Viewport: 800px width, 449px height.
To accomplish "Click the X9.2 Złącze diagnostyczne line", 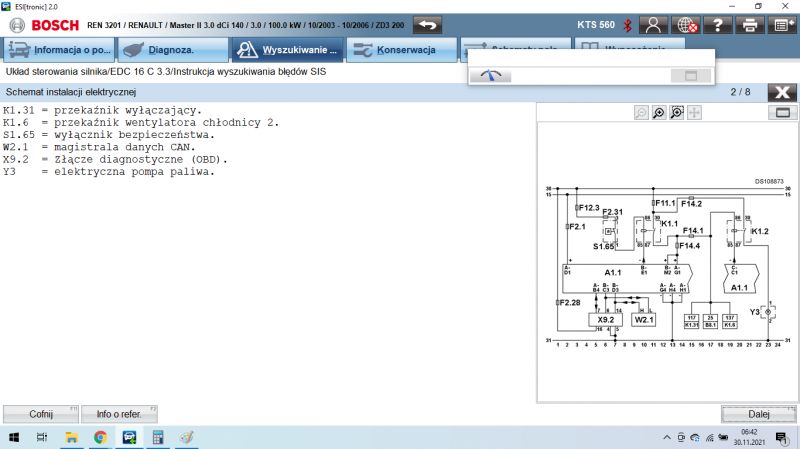I will [115, 159].
